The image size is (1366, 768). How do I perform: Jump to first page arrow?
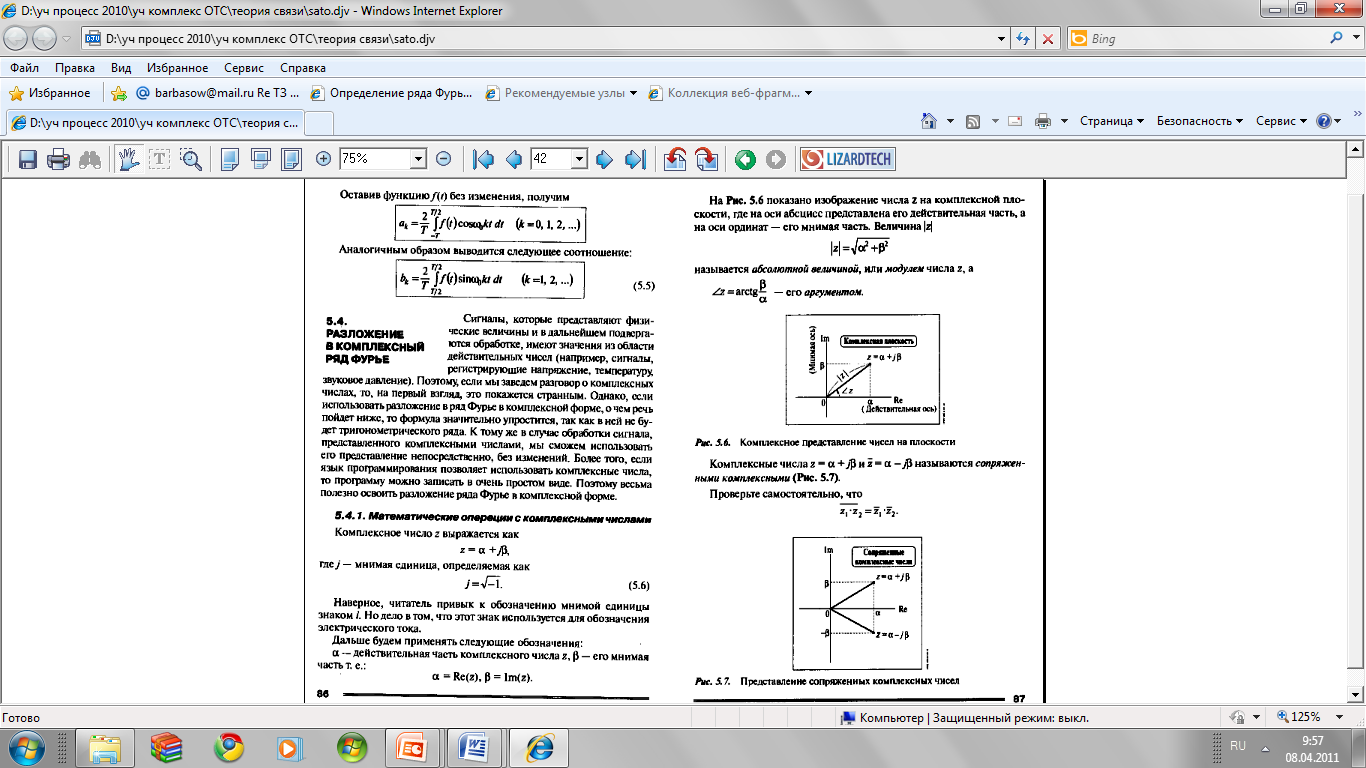coord(484,159)
